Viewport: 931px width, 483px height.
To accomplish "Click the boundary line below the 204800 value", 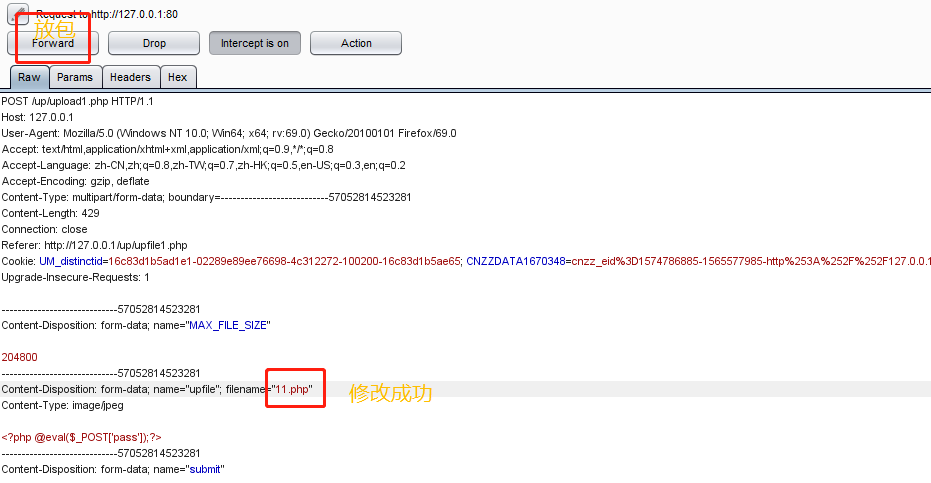I will 101,373.
